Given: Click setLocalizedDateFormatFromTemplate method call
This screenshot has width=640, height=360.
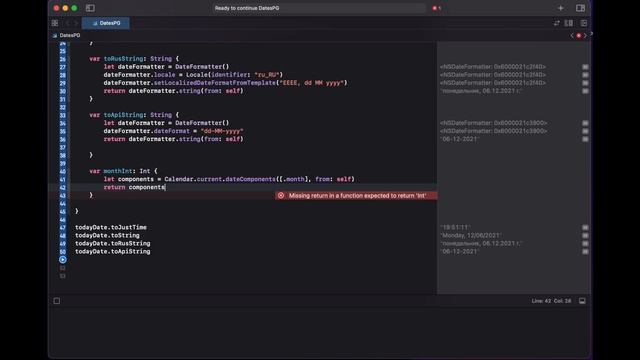Looking at the screenshot, I should click(x=215, y=83).
